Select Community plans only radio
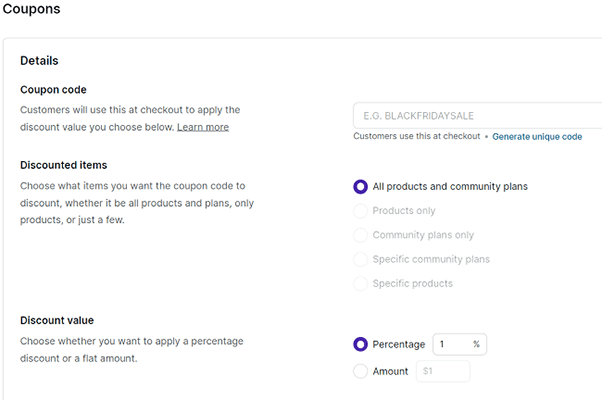The height and width of the screenshot is (400, 602). 361,235
